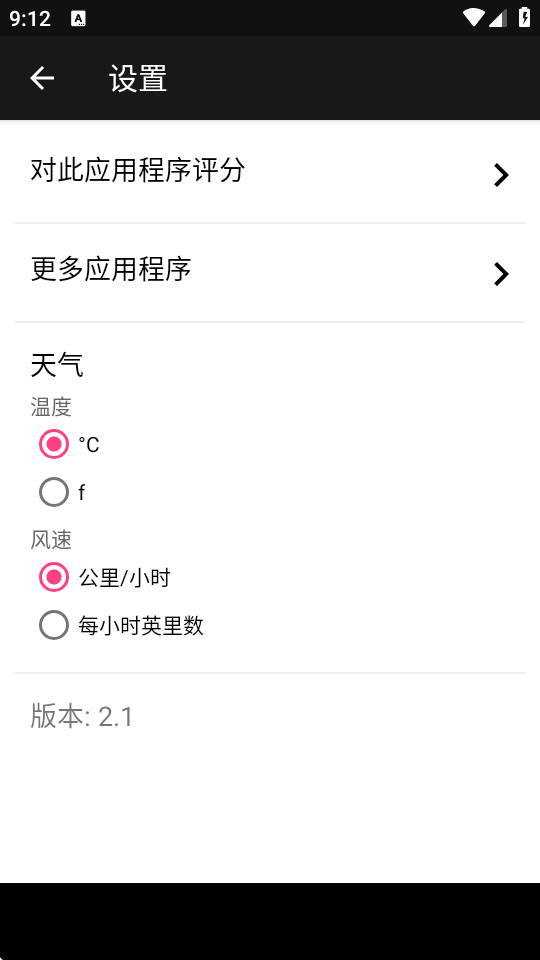This screenshot has height=960, width=540.
Task: Select the °C temperature radio button
Action: pos(54,444)
